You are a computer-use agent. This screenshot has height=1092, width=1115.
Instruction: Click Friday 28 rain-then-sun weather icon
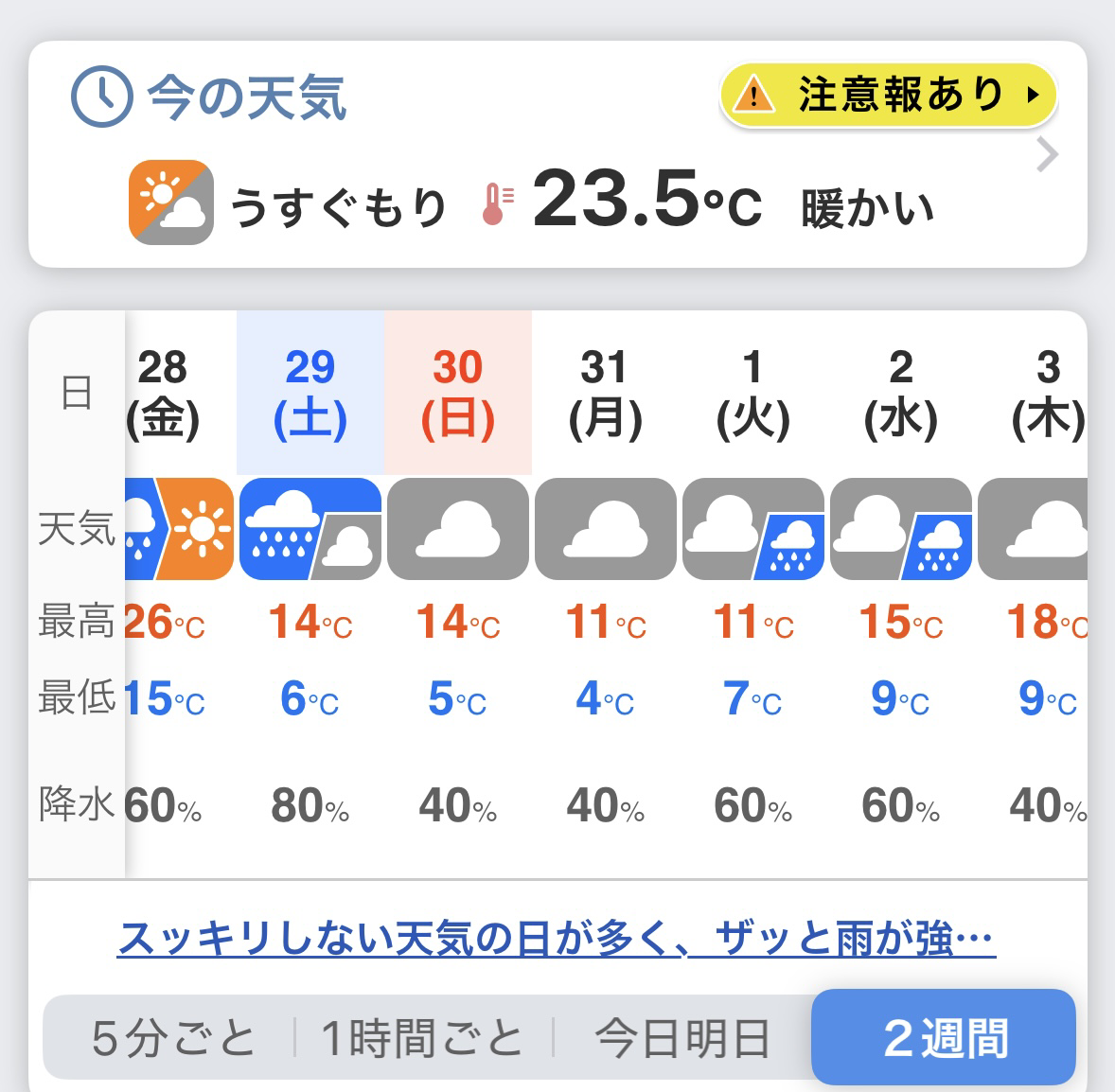point(180,529)
